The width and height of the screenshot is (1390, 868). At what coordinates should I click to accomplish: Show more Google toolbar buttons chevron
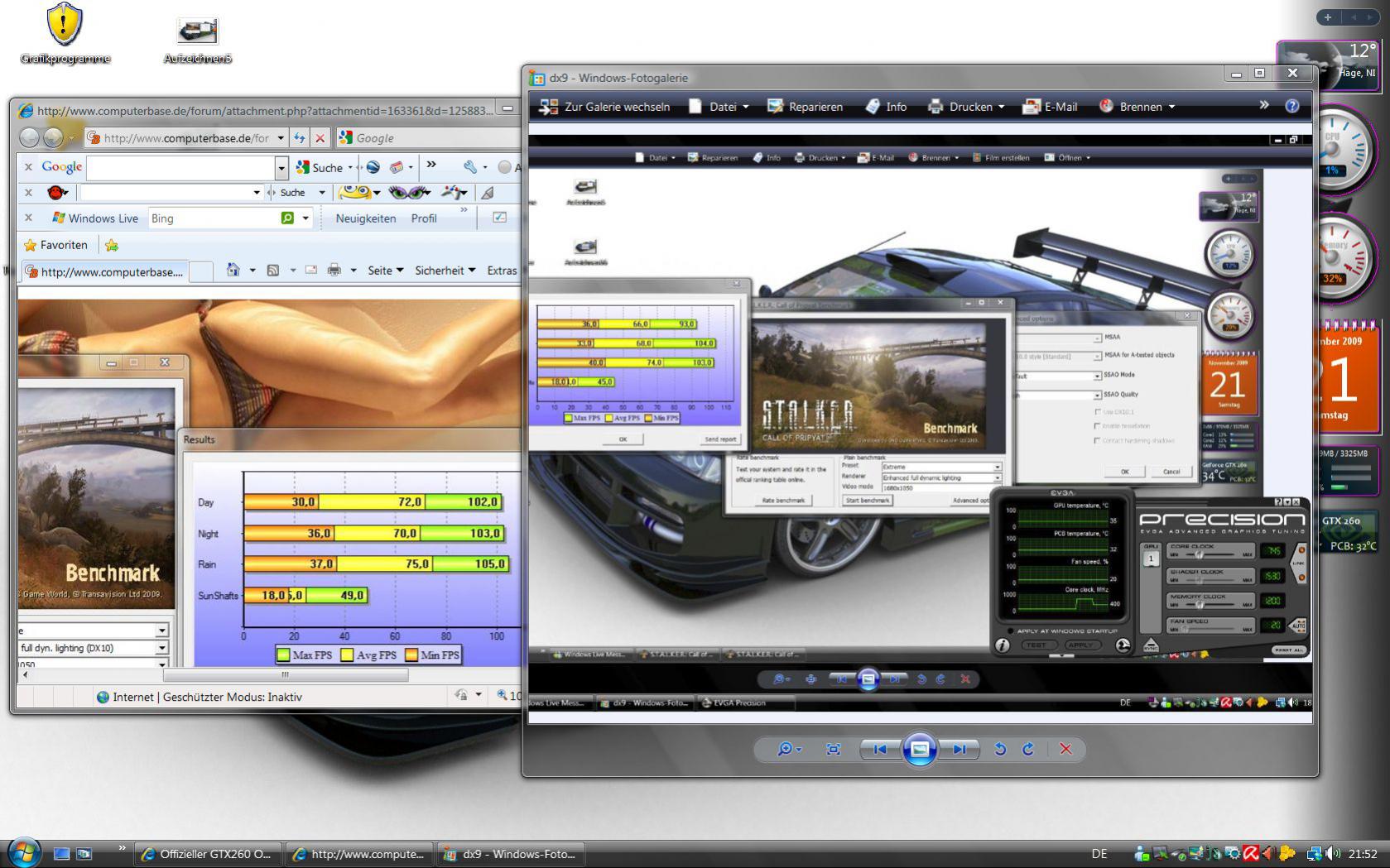click(431, 165)
